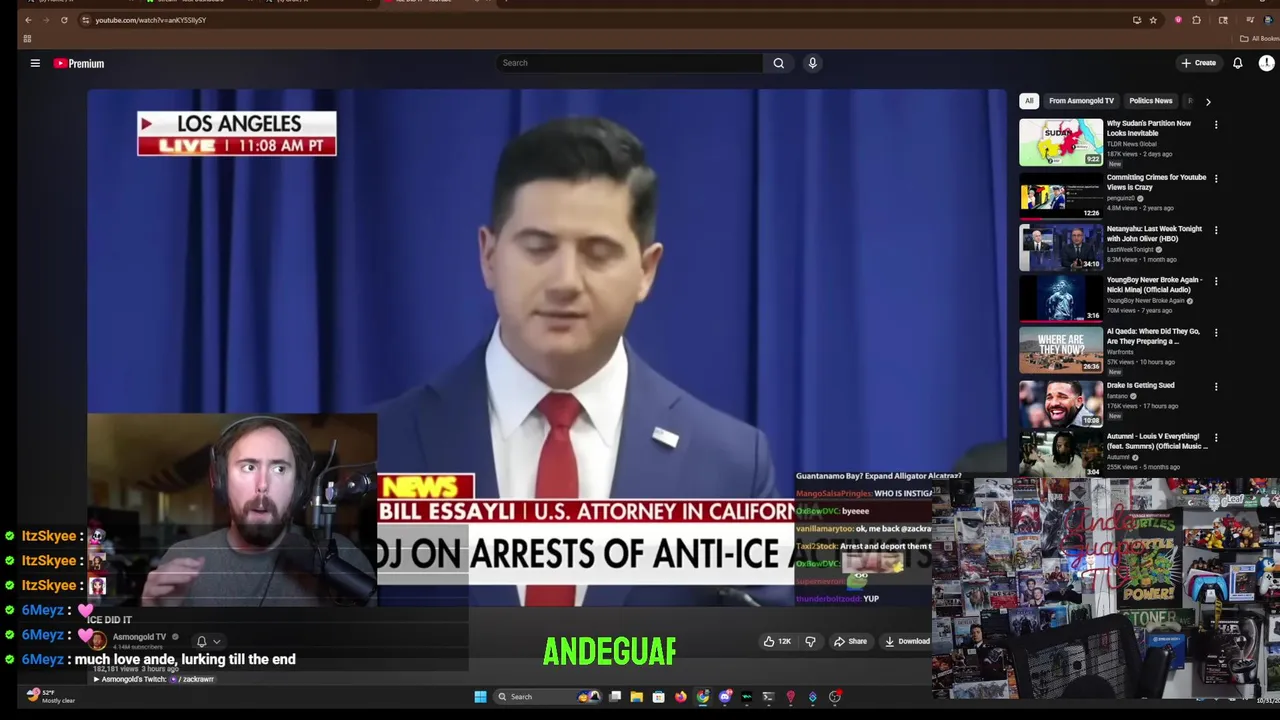Viewport: 1280px width, 720px height.
Task: Open Al Qaeda: Where Did They Go thumbnail
Action: [1061, 350]
